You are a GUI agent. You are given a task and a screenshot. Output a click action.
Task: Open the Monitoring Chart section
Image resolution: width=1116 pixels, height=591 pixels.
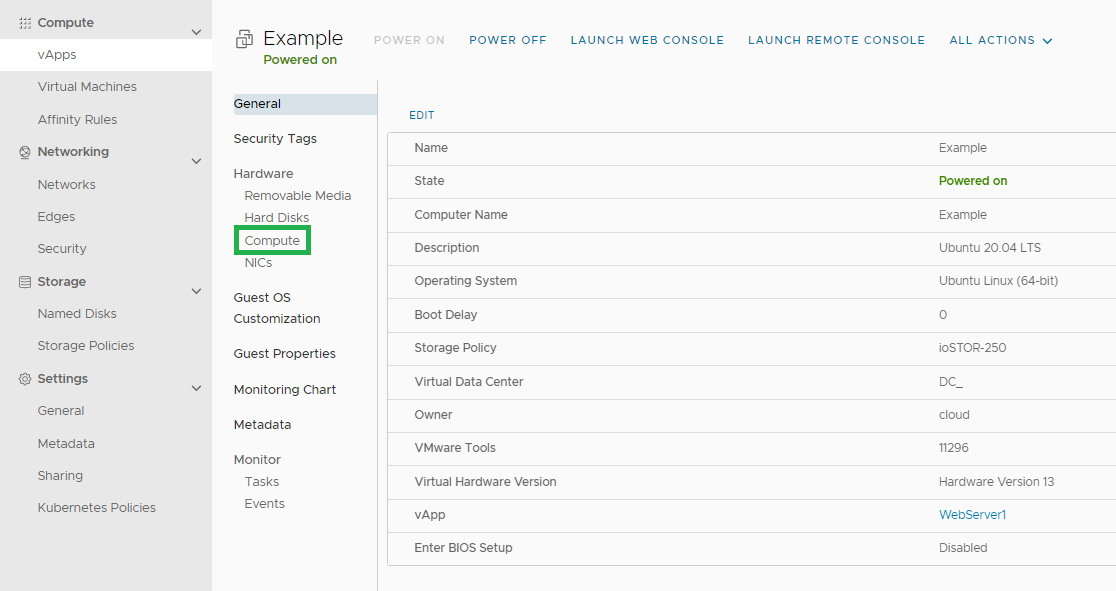pos(285,389)
